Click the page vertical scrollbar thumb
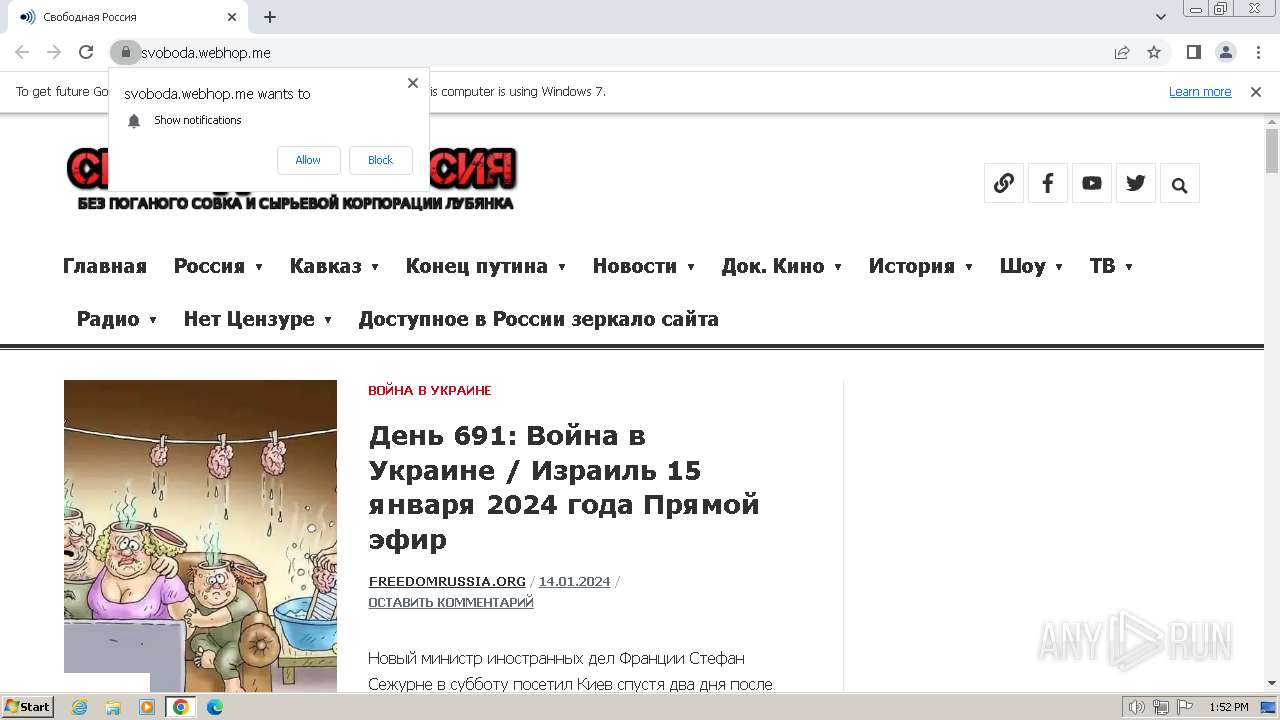This screenshot has height=720, width=1280. 1272,151
